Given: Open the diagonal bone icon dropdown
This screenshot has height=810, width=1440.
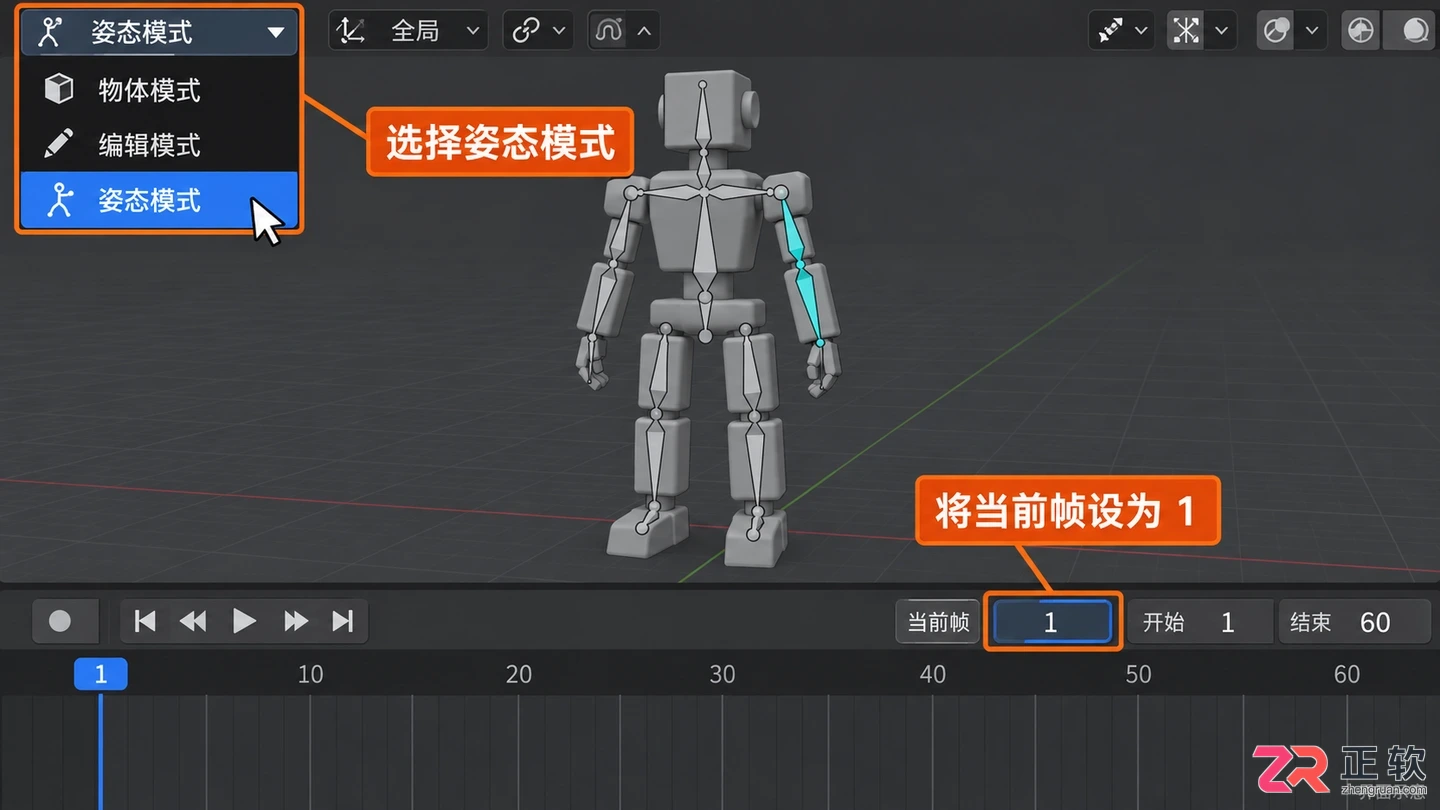Looking at the screenshot, I should (1121, 31).
